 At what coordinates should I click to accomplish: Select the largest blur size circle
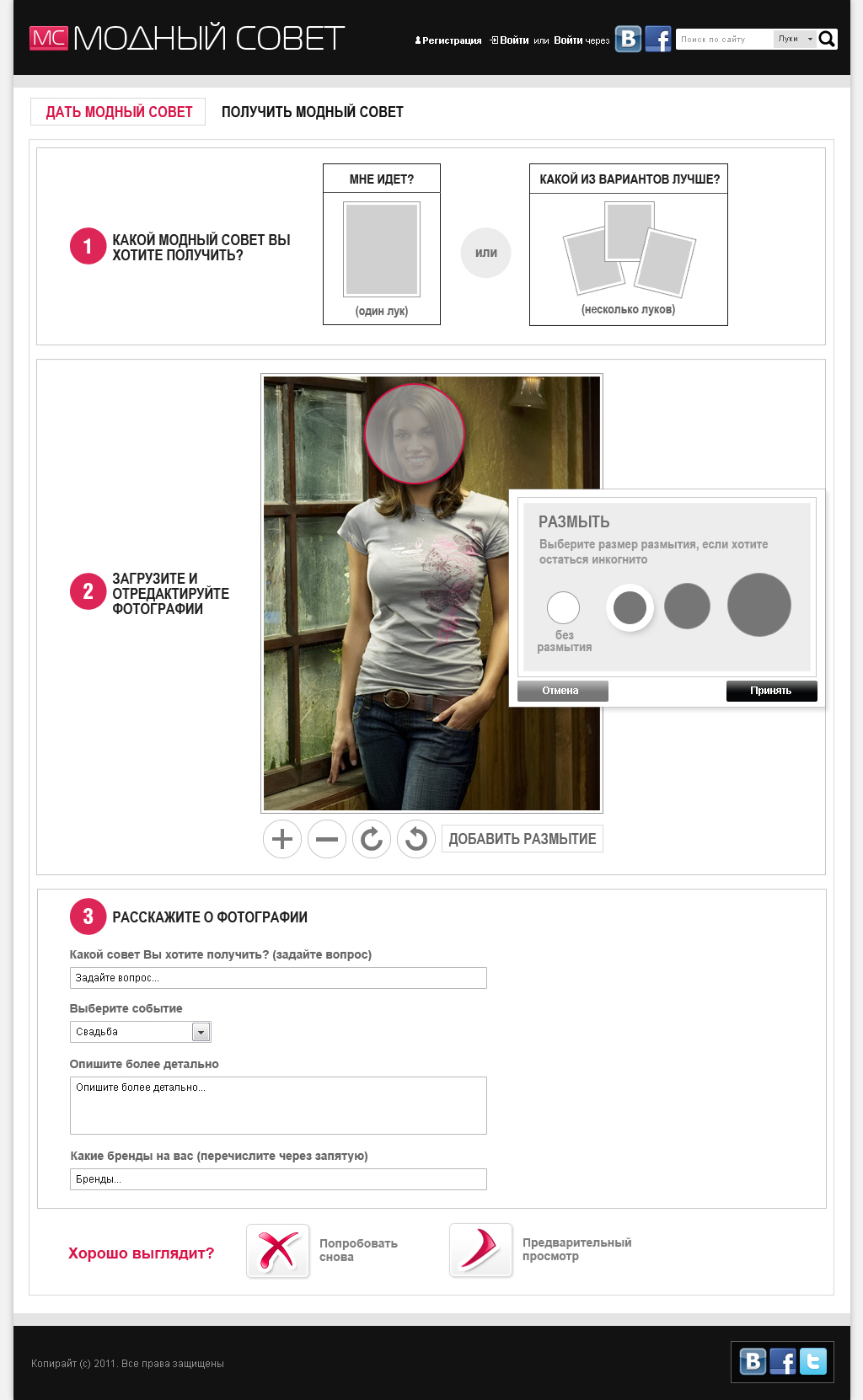(758, 605)
